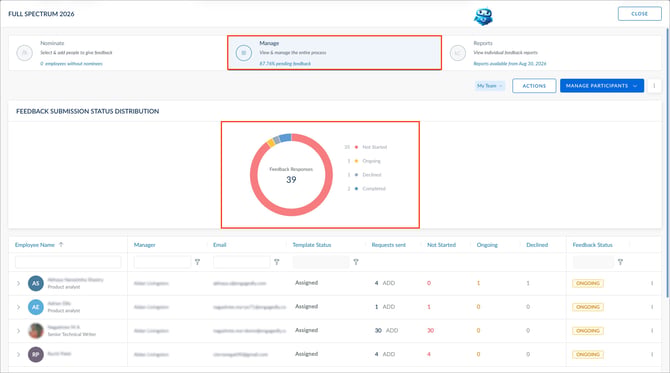
Task: Click the mascot logo in header
Action: coord(483,16)
